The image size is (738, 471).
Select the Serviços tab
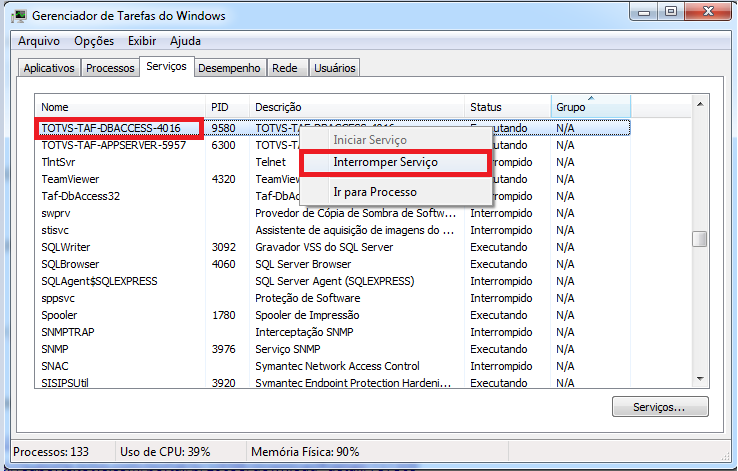click(x=167, y=66)
